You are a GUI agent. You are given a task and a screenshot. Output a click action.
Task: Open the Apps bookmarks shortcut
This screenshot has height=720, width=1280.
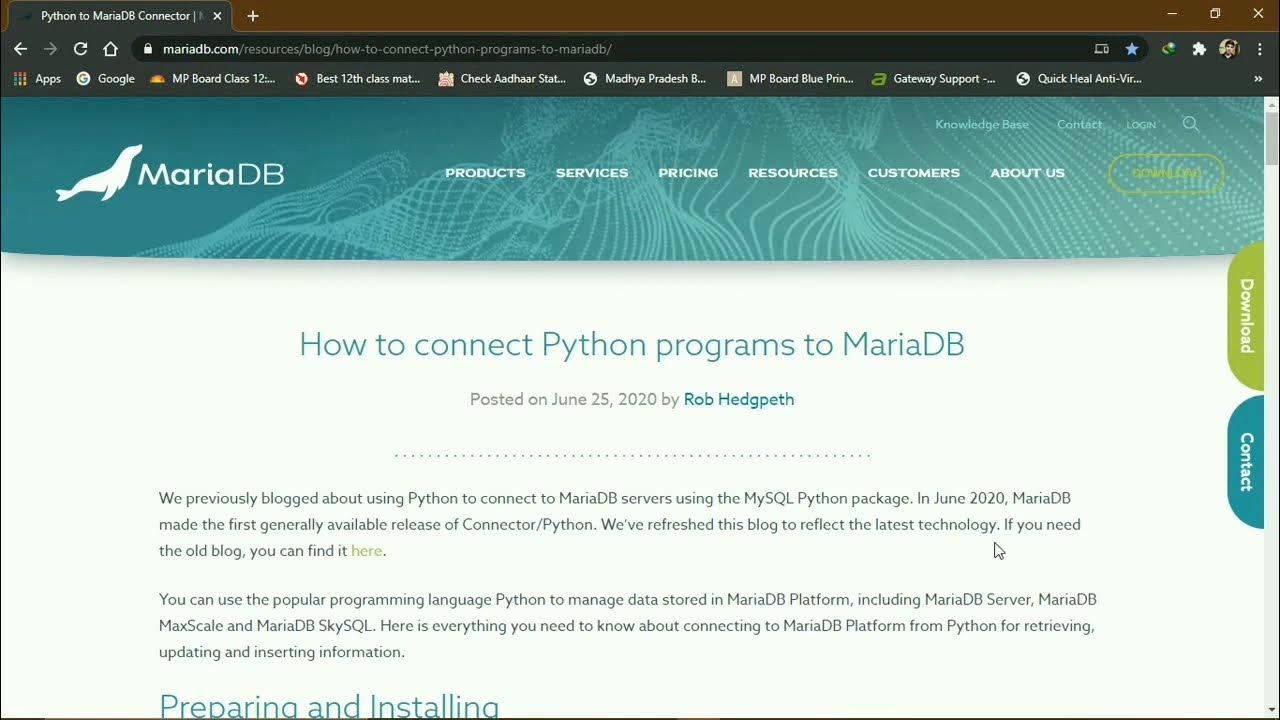pyautogui.click(x=37, y=78)
